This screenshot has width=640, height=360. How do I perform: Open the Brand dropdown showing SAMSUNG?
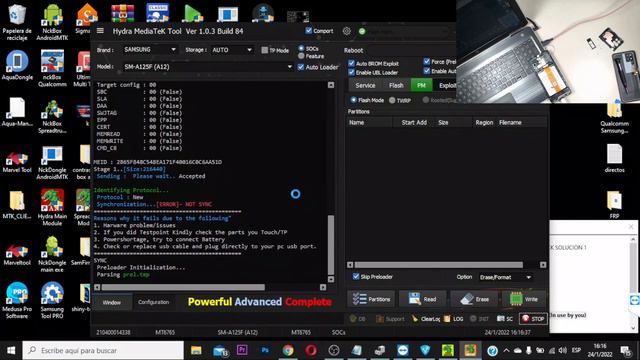tap(150, 49)
